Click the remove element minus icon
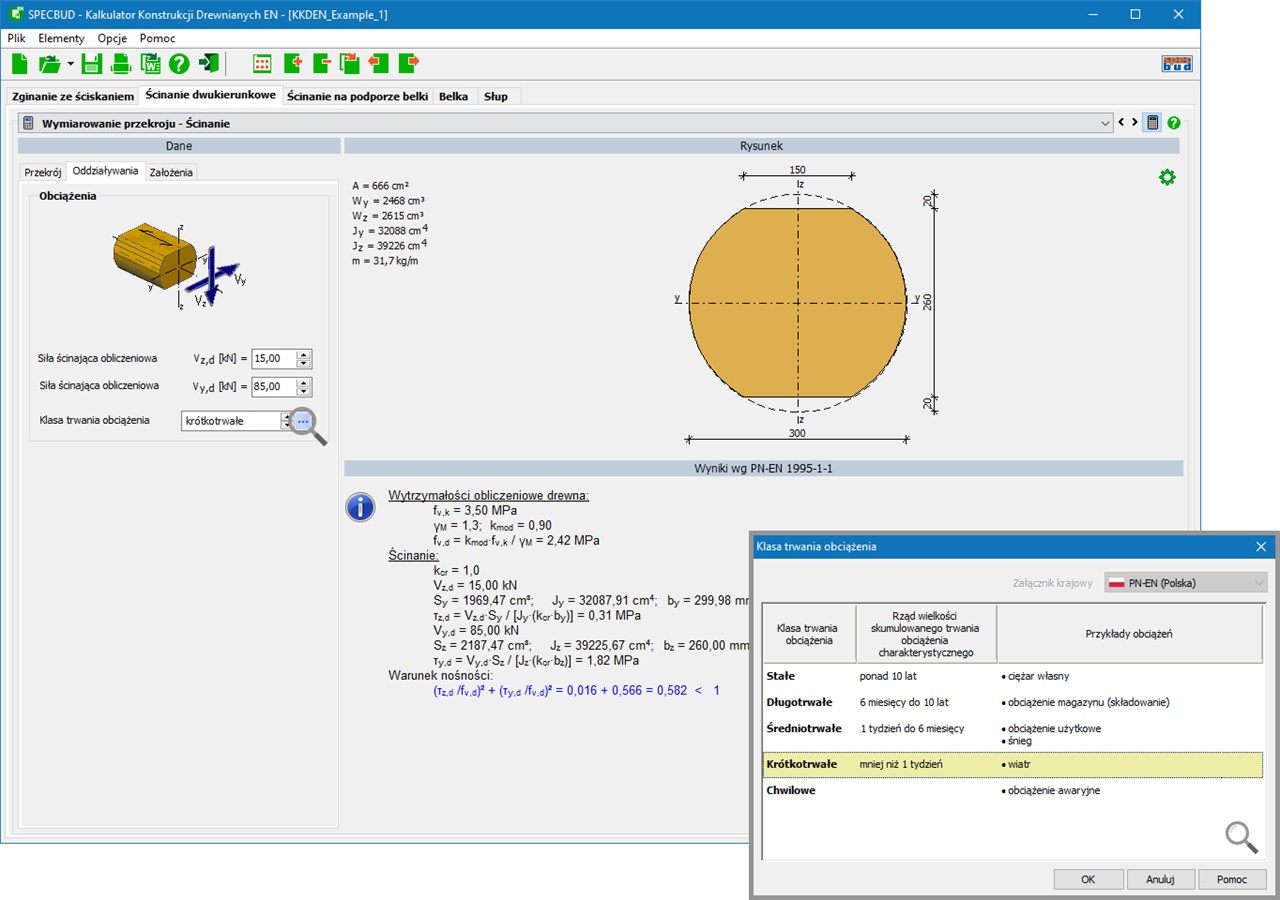 tap(322, 64)
